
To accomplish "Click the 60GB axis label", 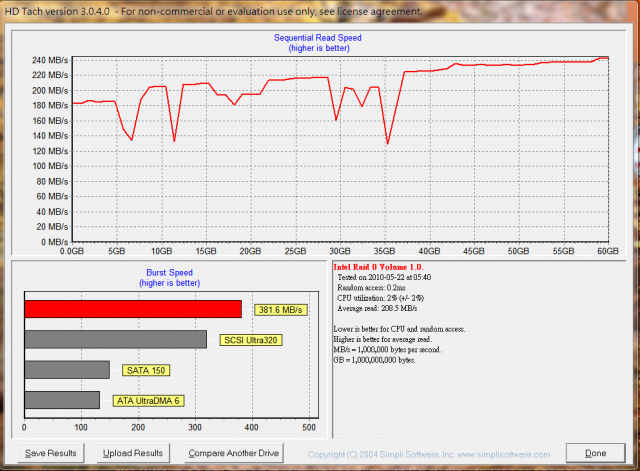I will pos(608,251).
